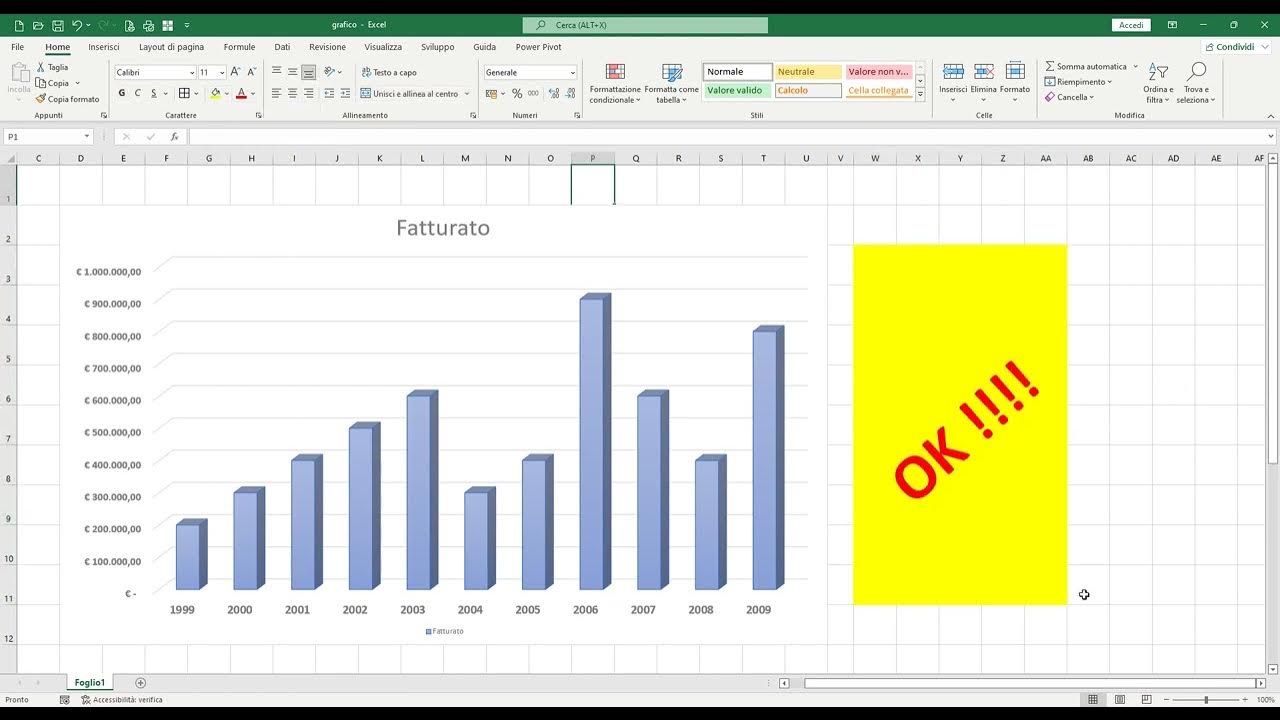
Task: Open the Riempimento dropdown
Action: coord(1078,82)
